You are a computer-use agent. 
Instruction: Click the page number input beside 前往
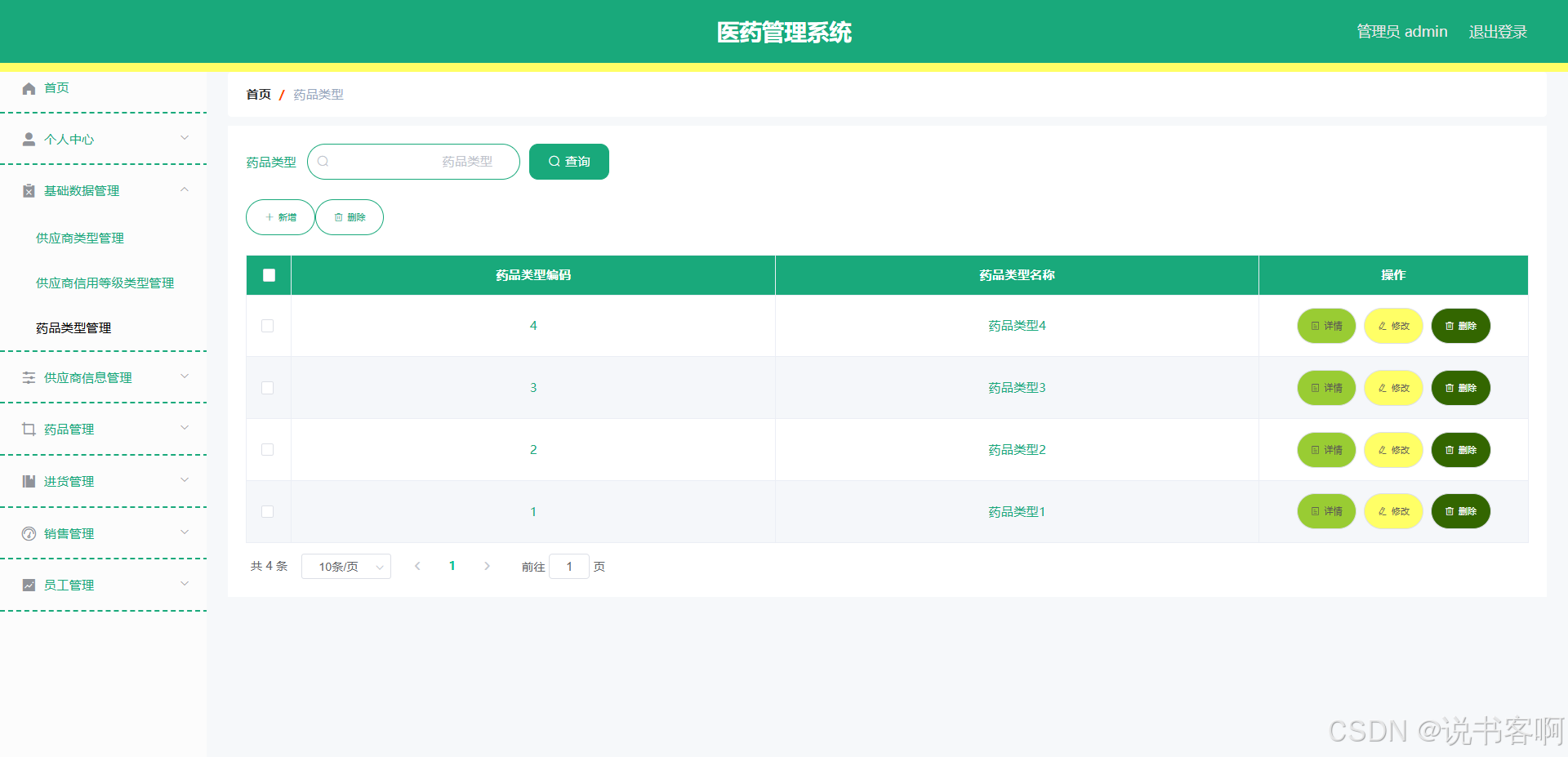click(x=569, y=566)
